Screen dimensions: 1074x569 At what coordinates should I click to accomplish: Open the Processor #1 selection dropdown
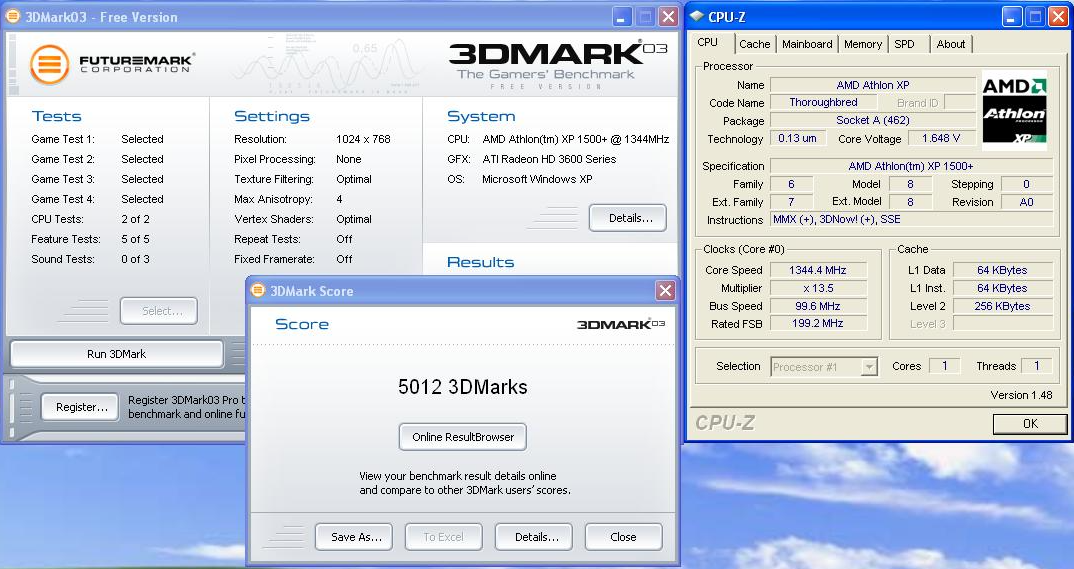[x=869, y=367]
